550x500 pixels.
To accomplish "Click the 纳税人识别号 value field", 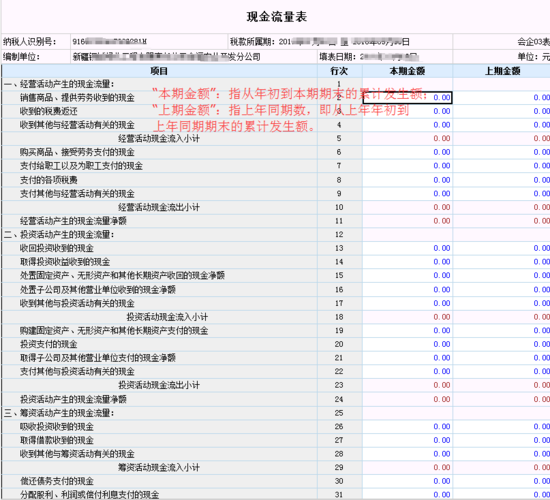I will (149, 42).
